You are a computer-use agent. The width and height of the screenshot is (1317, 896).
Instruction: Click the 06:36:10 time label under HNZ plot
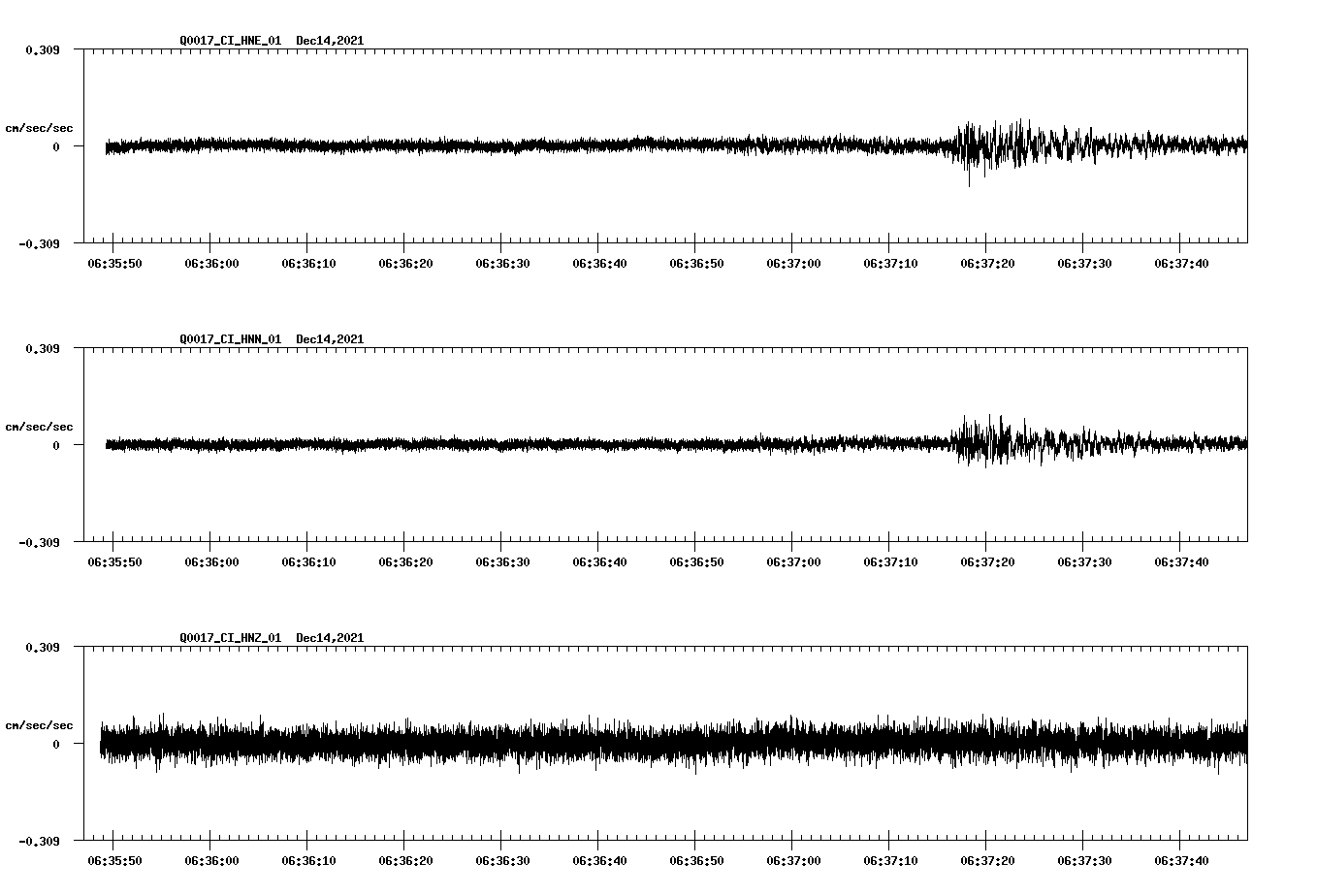pyautogui.click(x=308, y=861)
